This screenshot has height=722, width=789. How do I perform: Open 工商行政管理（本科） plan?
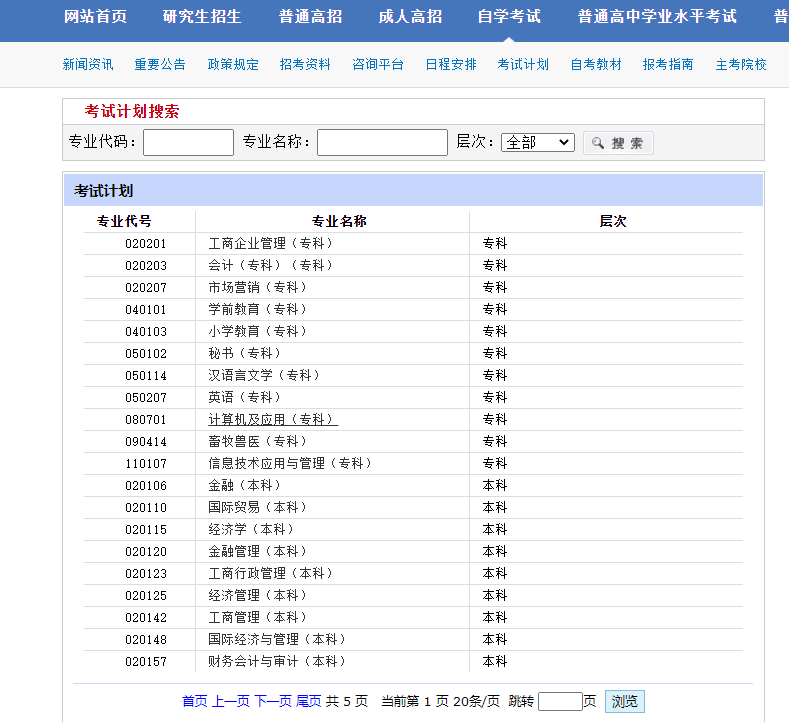pyautogui.click(x=271, y=574)
